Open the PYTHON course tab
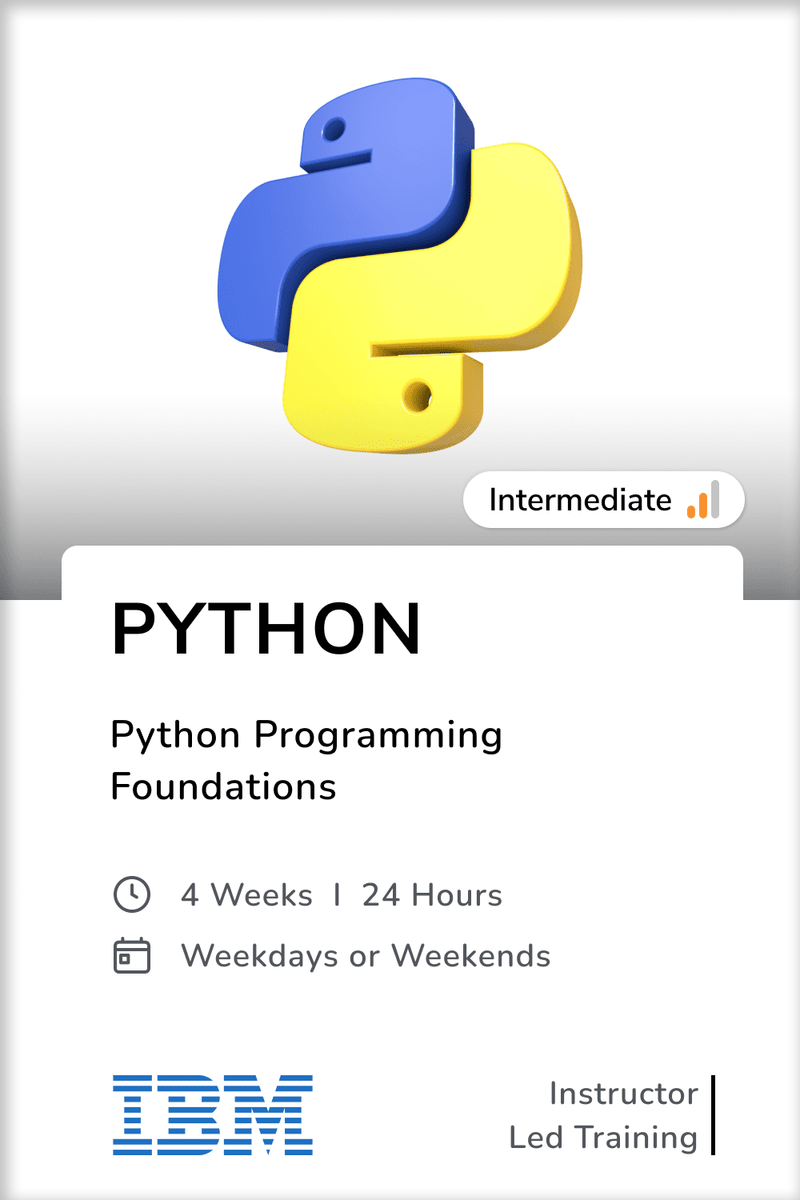 click(x=265, y=626)
